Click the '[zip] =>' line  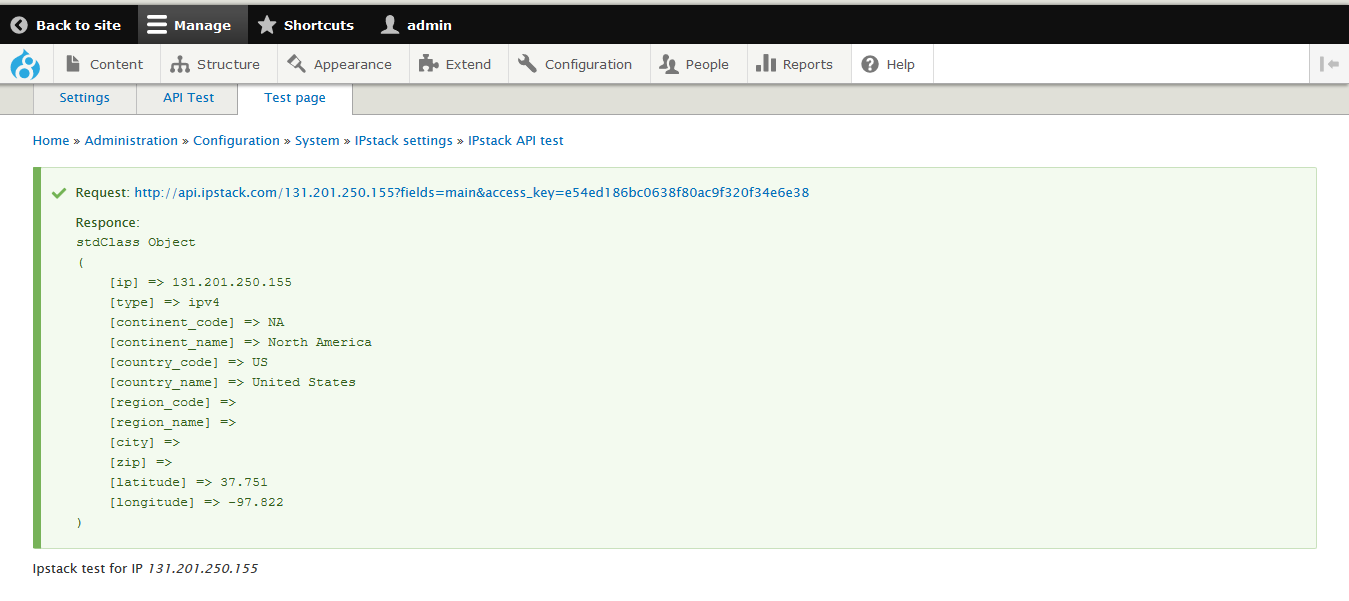(x=141, y=462)
